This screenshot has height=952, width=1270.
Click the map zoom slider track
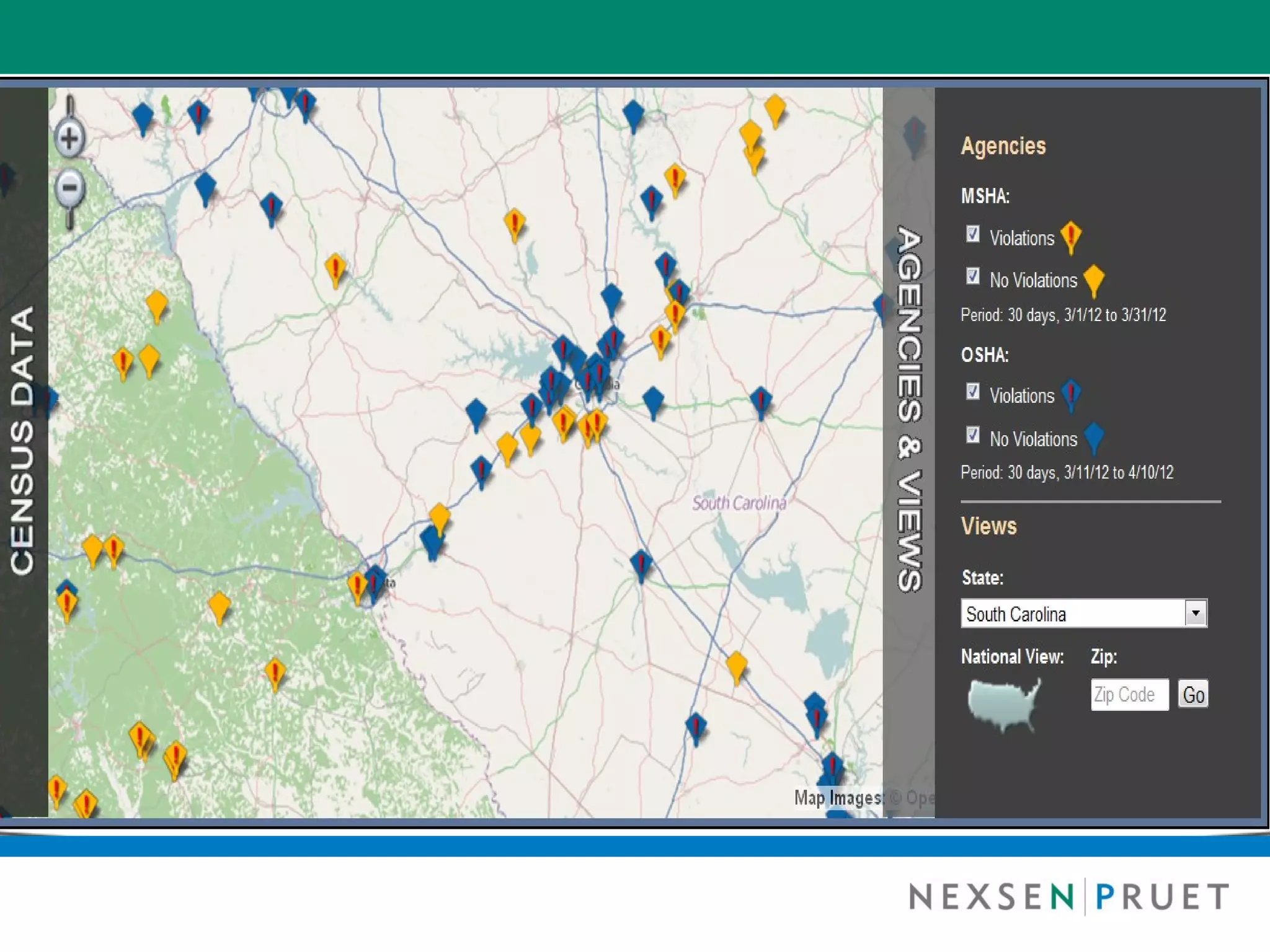click(x=69, y=107)
